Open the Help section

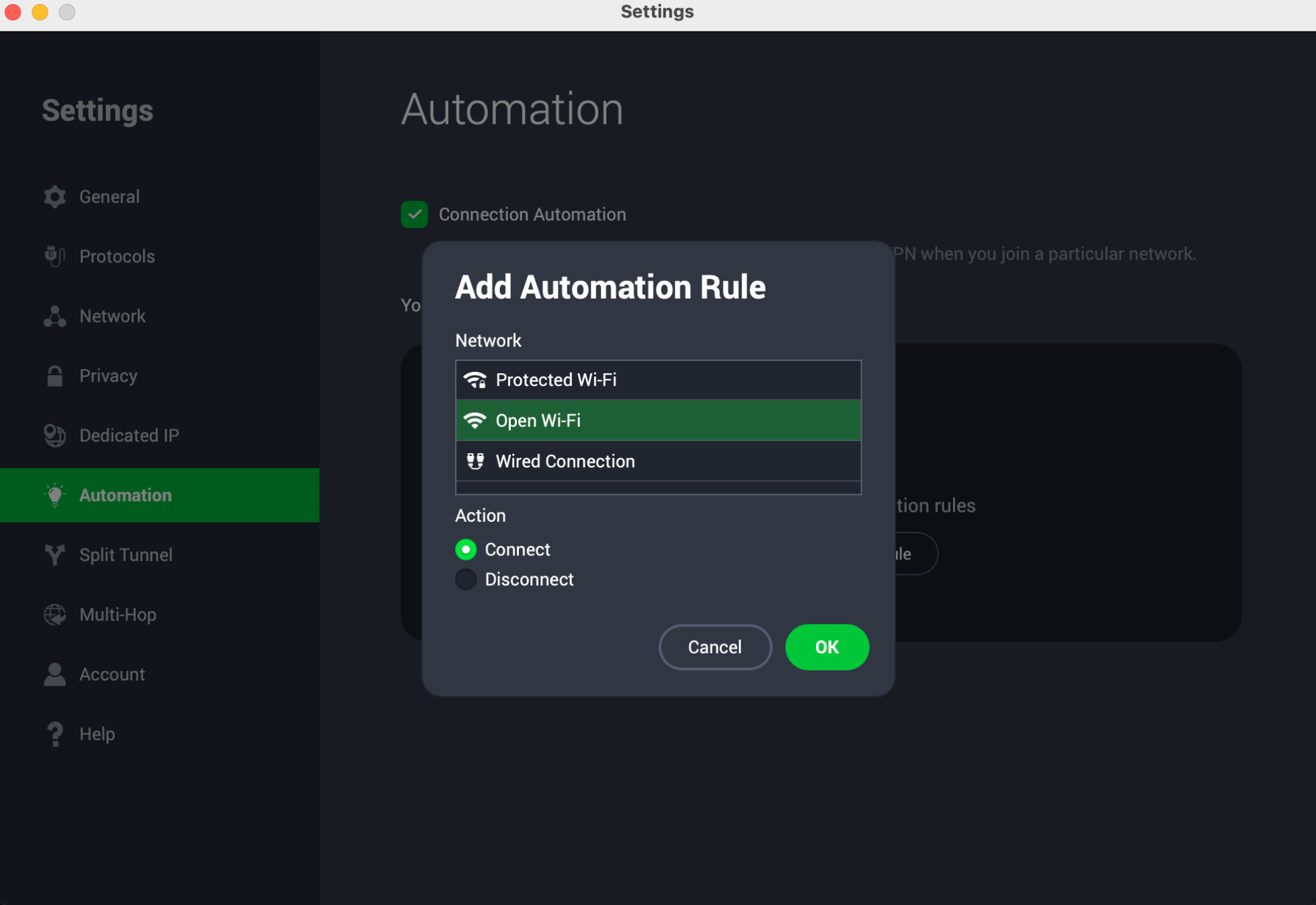160,734
